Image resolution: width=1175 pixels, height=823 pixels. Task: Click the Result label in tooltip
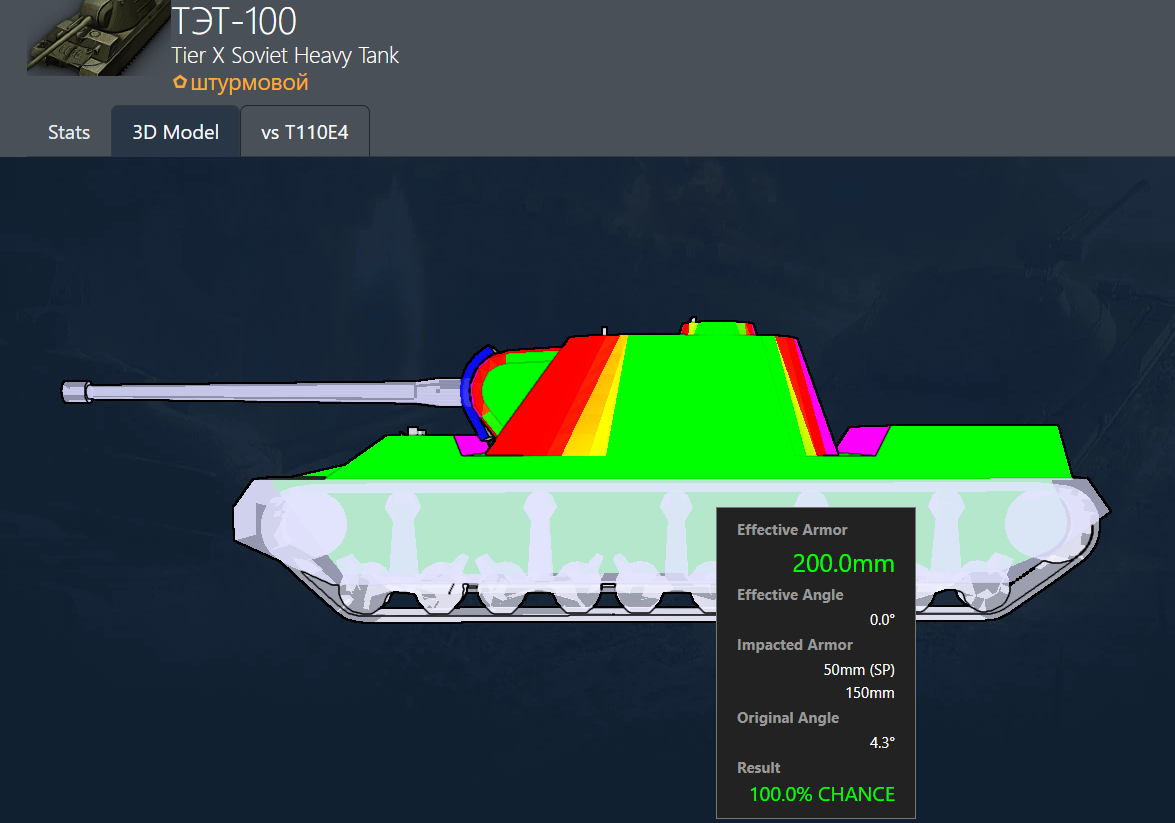coord(758,768)
